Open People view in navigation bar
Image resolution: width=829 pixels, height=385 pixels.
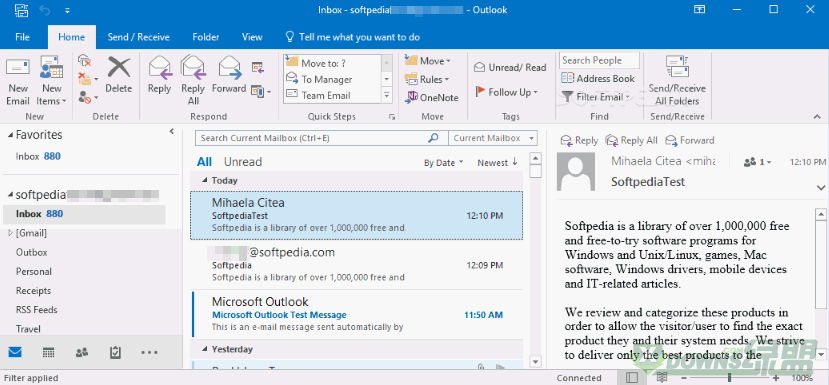coord(82,352)
